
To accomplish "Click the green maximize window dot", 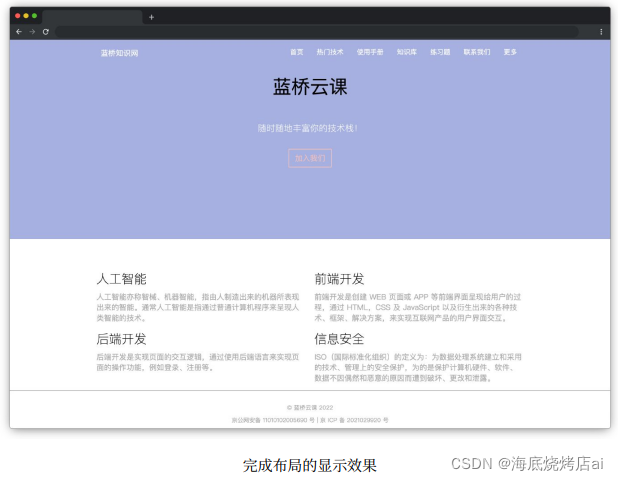I will click(35, 16).
